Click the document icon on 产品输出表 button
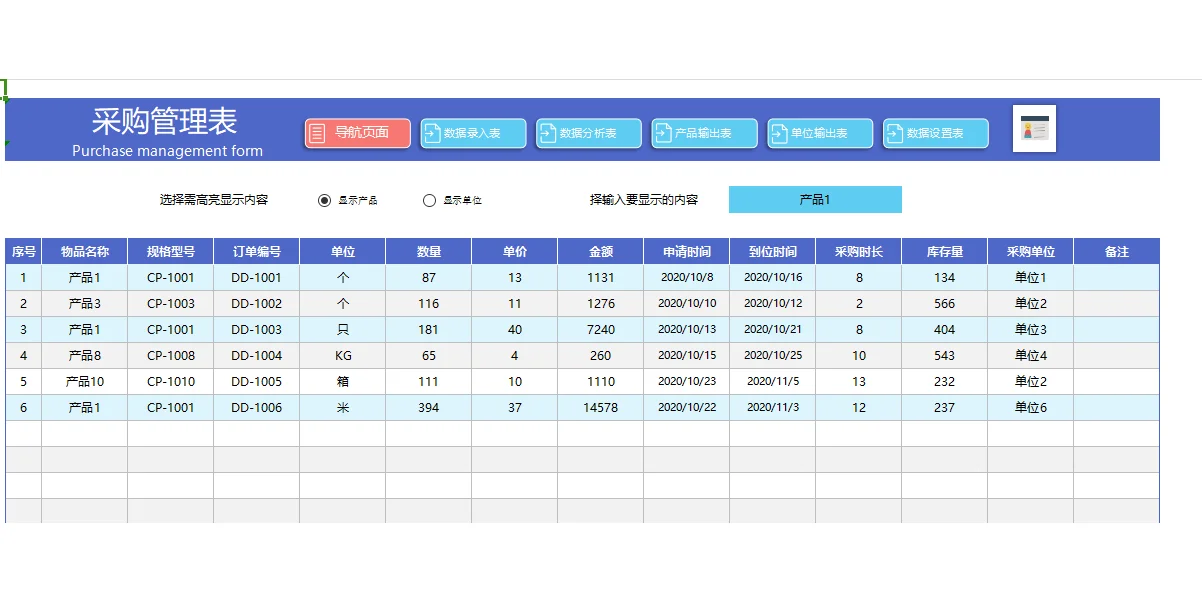The width and height of the screenshot is (1202, 601). [661, 132]
